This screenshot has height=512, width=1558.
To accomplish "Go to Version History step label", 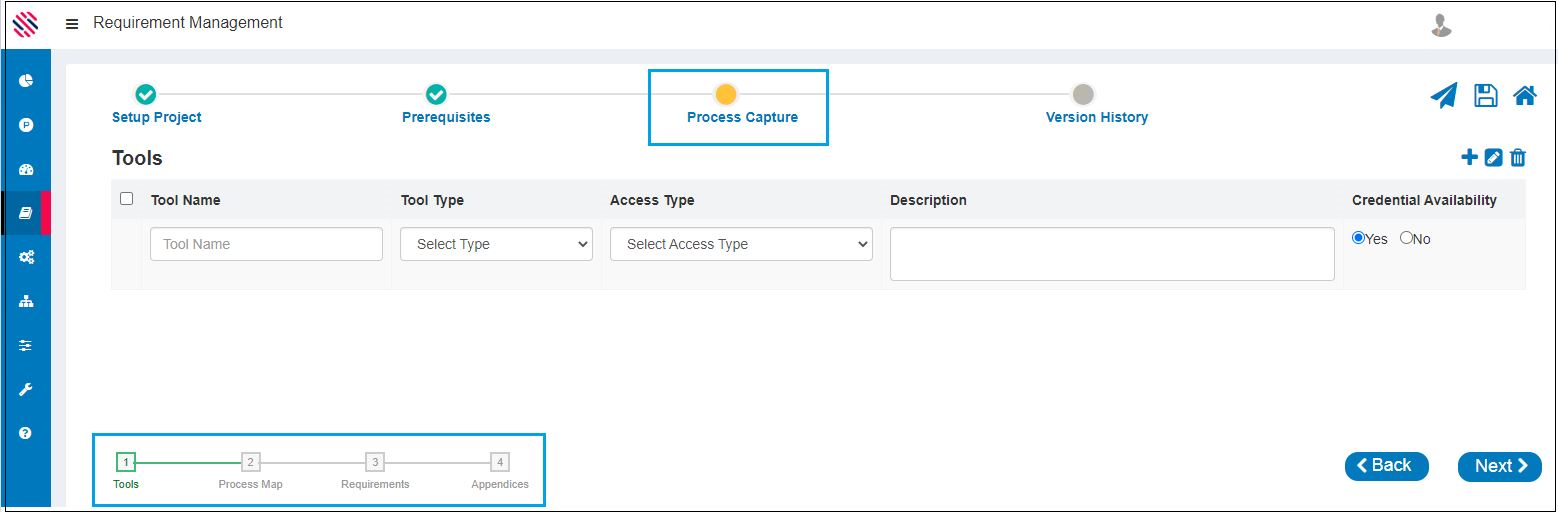I will coord(1097,117).
